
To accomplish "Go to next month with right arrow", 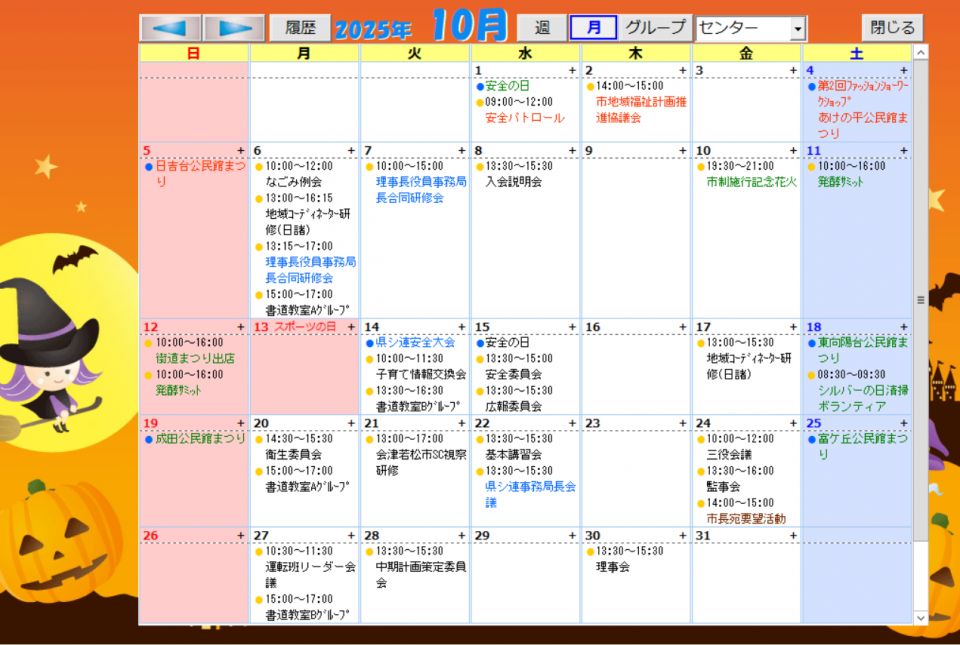I will tap(234, 28).
